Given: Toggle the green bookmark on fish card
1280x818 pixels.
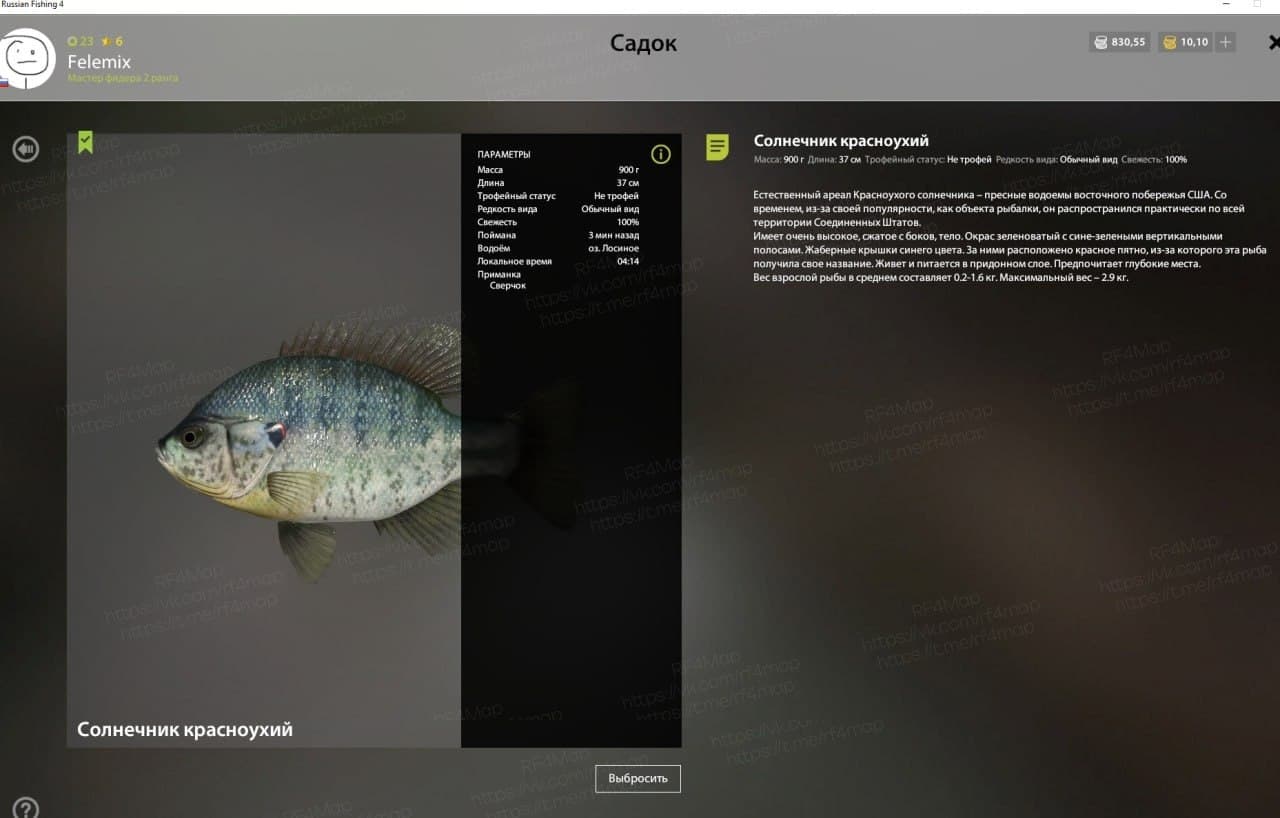Looking at the screenshot, I should (85, 142).
